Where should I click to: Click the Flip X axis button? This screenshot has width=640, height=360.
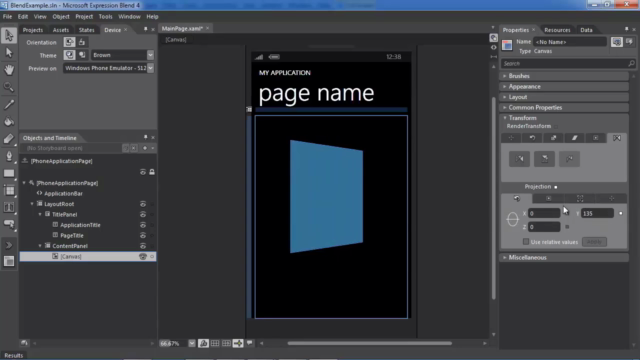point(520,159)
